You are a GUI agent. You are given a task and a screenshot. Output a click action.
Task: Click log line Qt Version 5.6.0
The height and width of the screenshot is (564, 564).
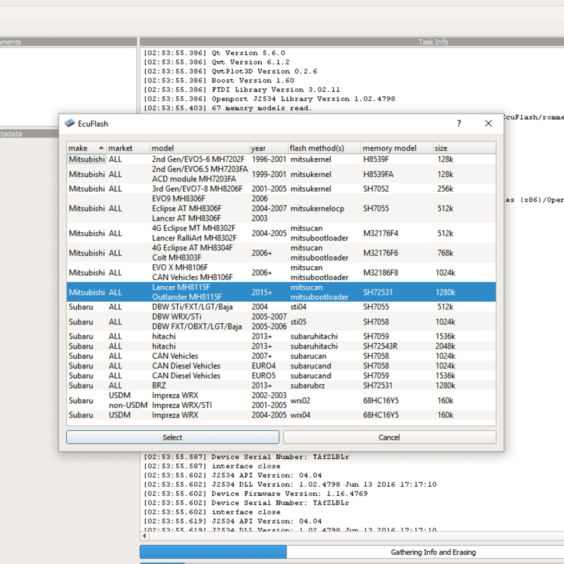[214, 53]
